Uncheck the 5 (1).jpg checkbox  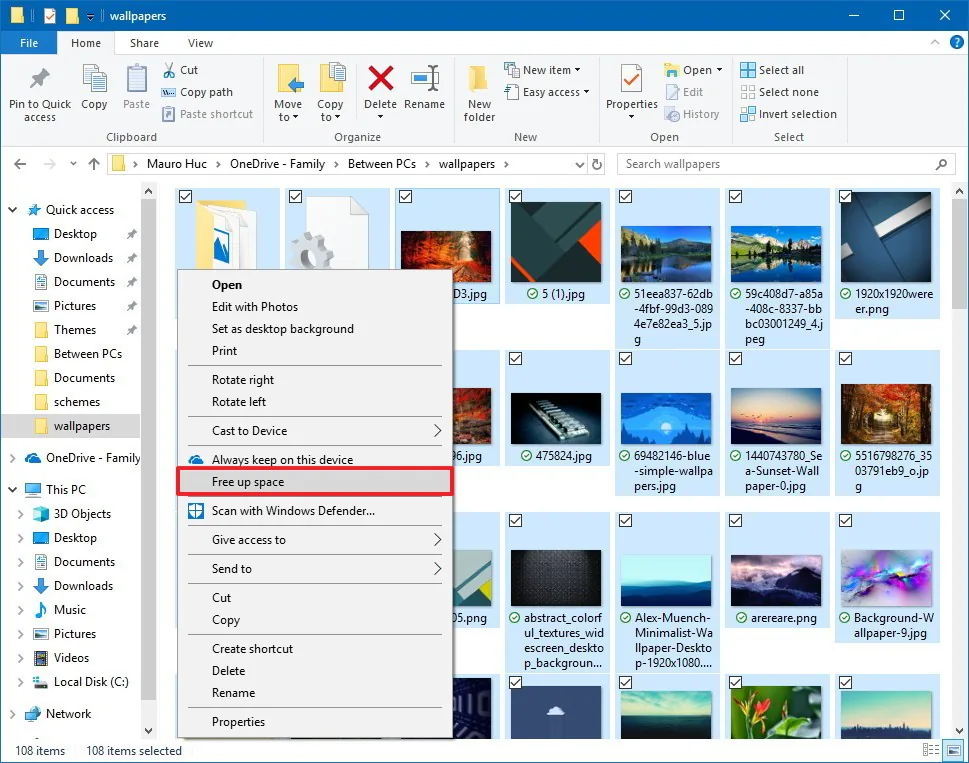point(515,196)
